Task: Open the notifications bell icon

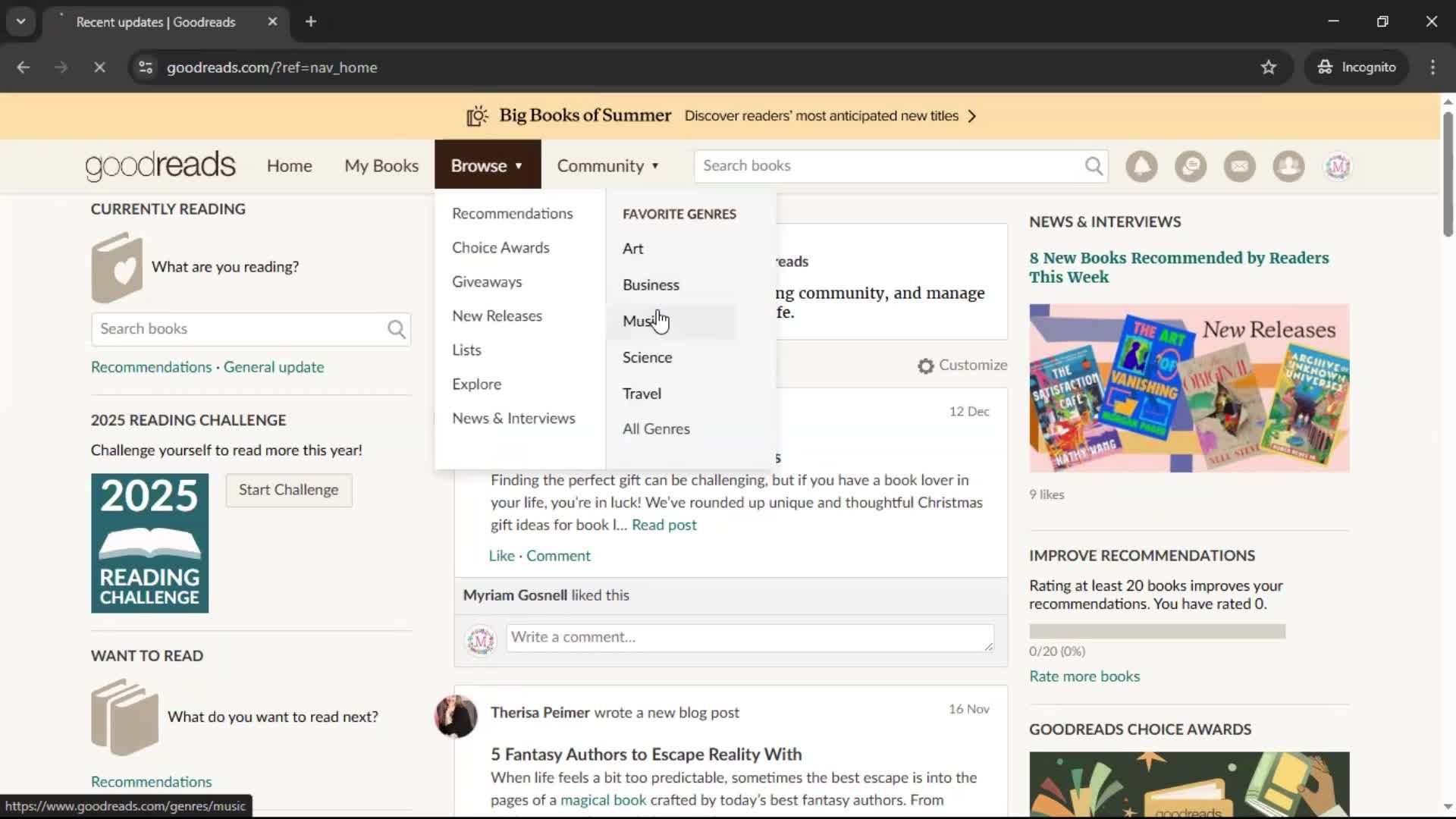Action: click(x=1141, y=166)
